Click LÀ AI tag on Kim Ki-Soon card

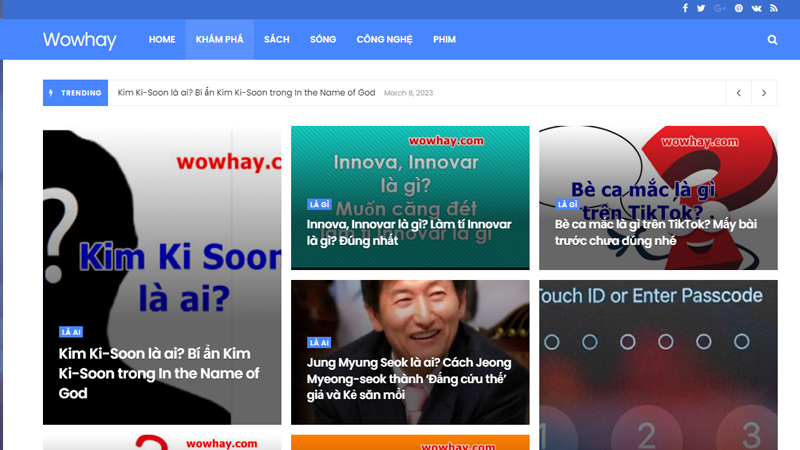pyautogui.click(x=71, y=332)
